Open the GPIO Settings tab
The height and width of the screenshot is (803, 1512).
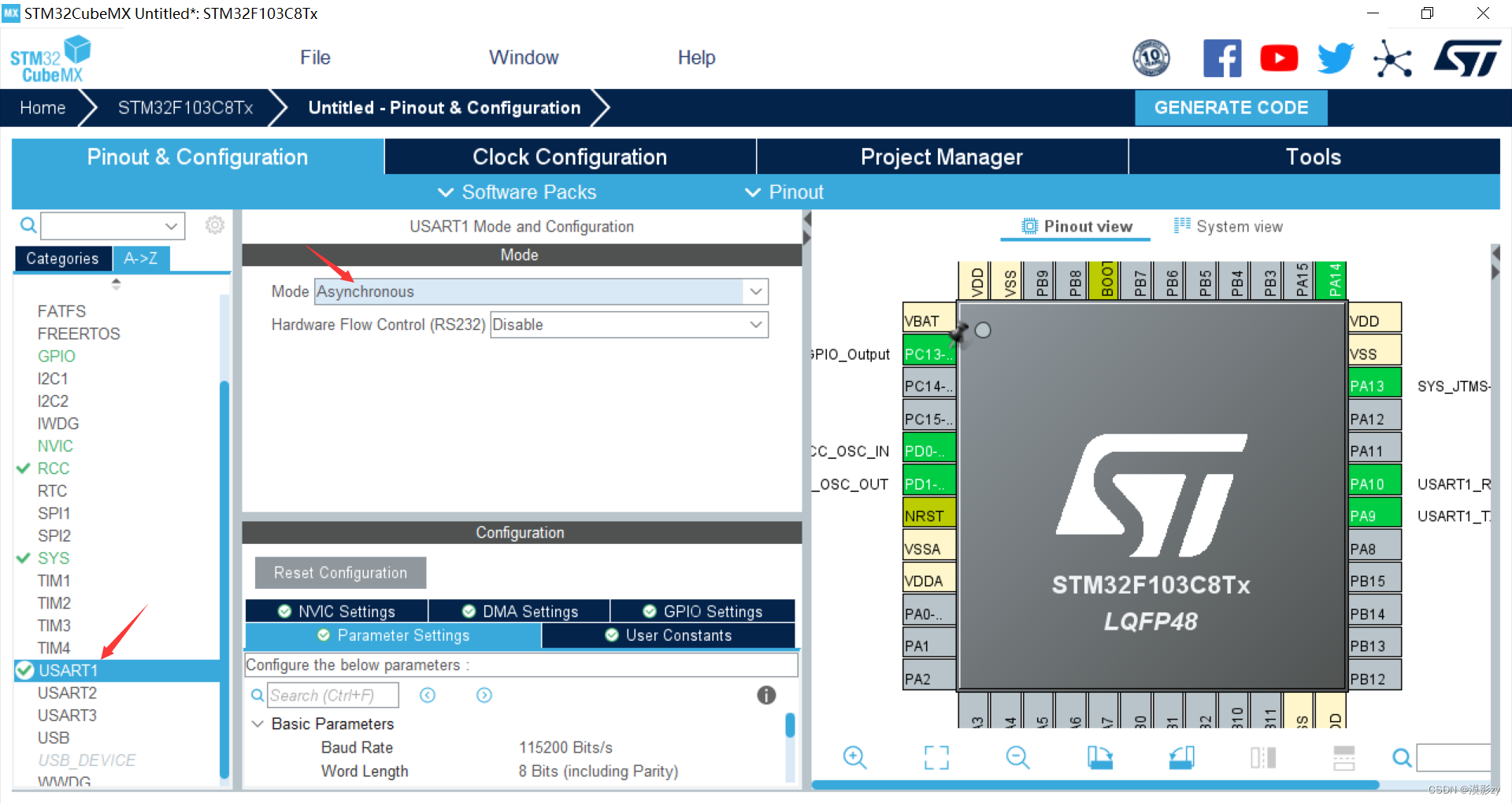coord(702,611)
